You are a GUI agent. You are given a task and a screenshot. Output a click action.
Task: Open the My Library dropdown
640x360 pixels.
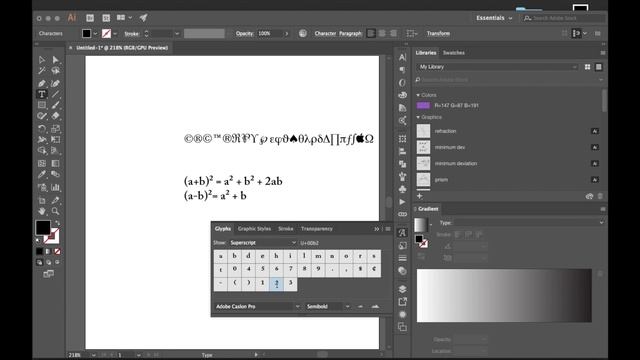tap(497, 67)
